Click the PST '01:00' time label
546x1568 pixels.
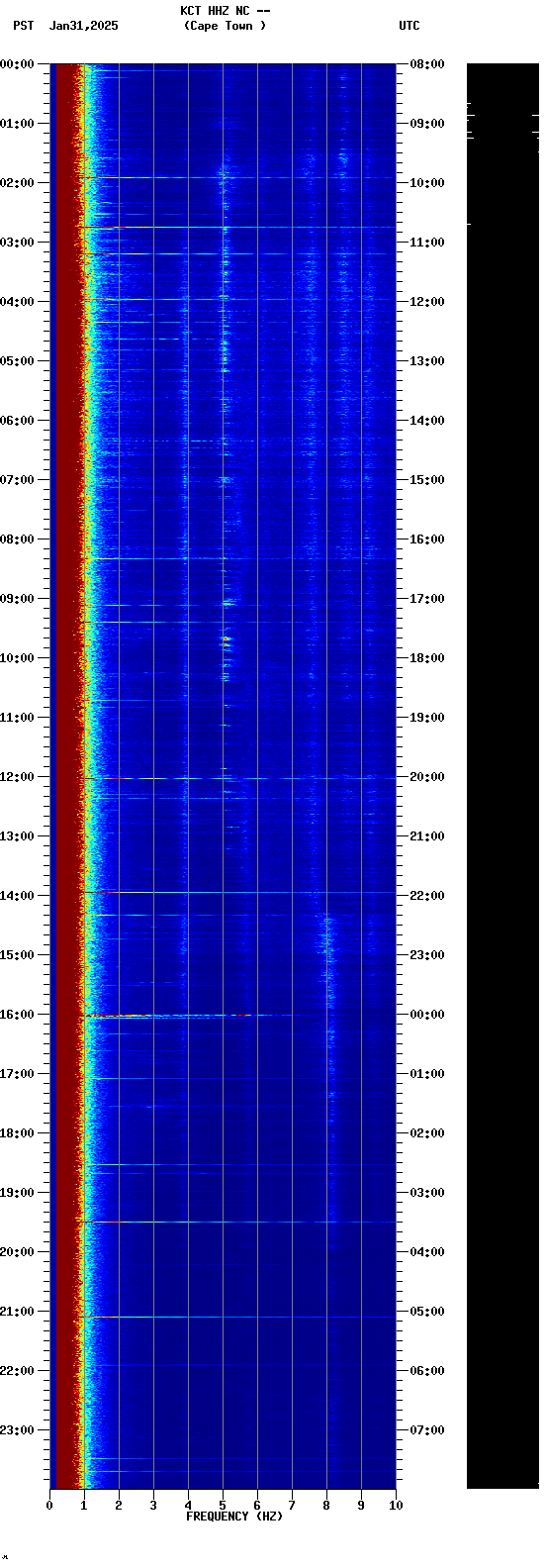pyautogui.click(x=18, y=124)
